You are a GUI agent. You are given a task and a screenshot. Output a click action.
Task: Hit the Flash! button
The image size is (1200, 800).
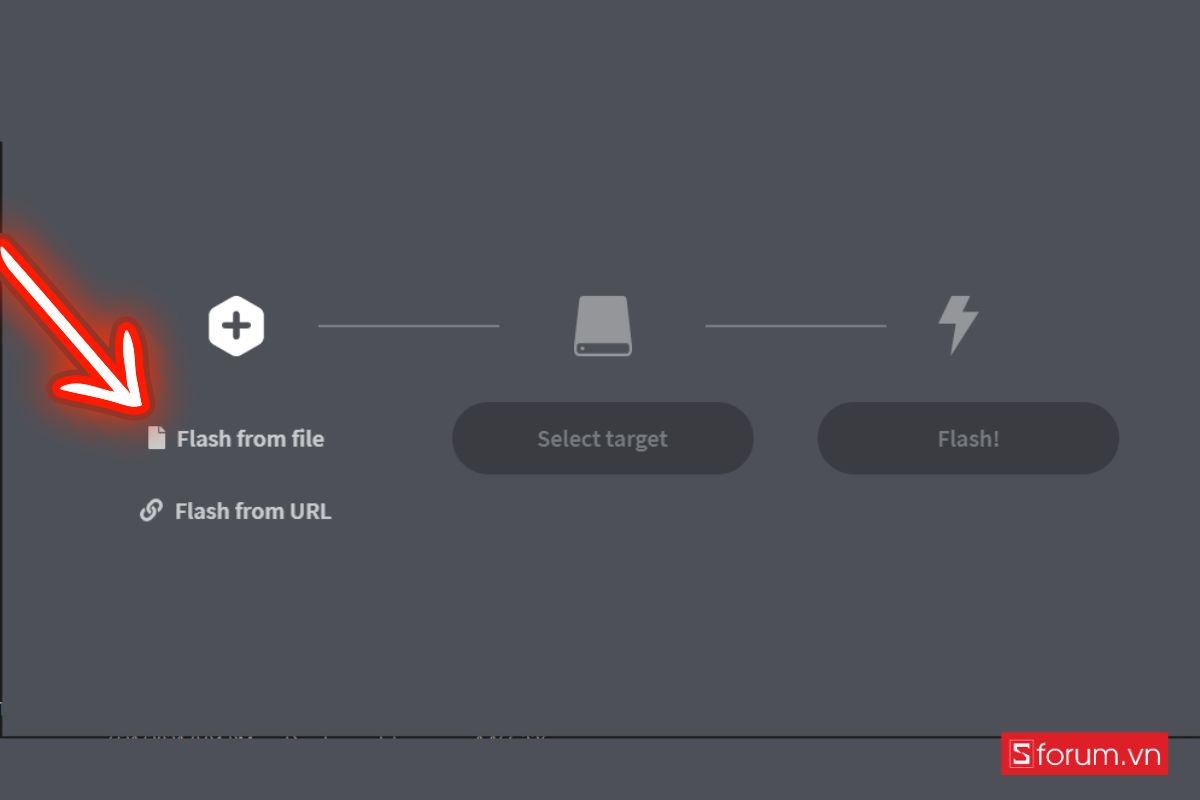(968, 438)
